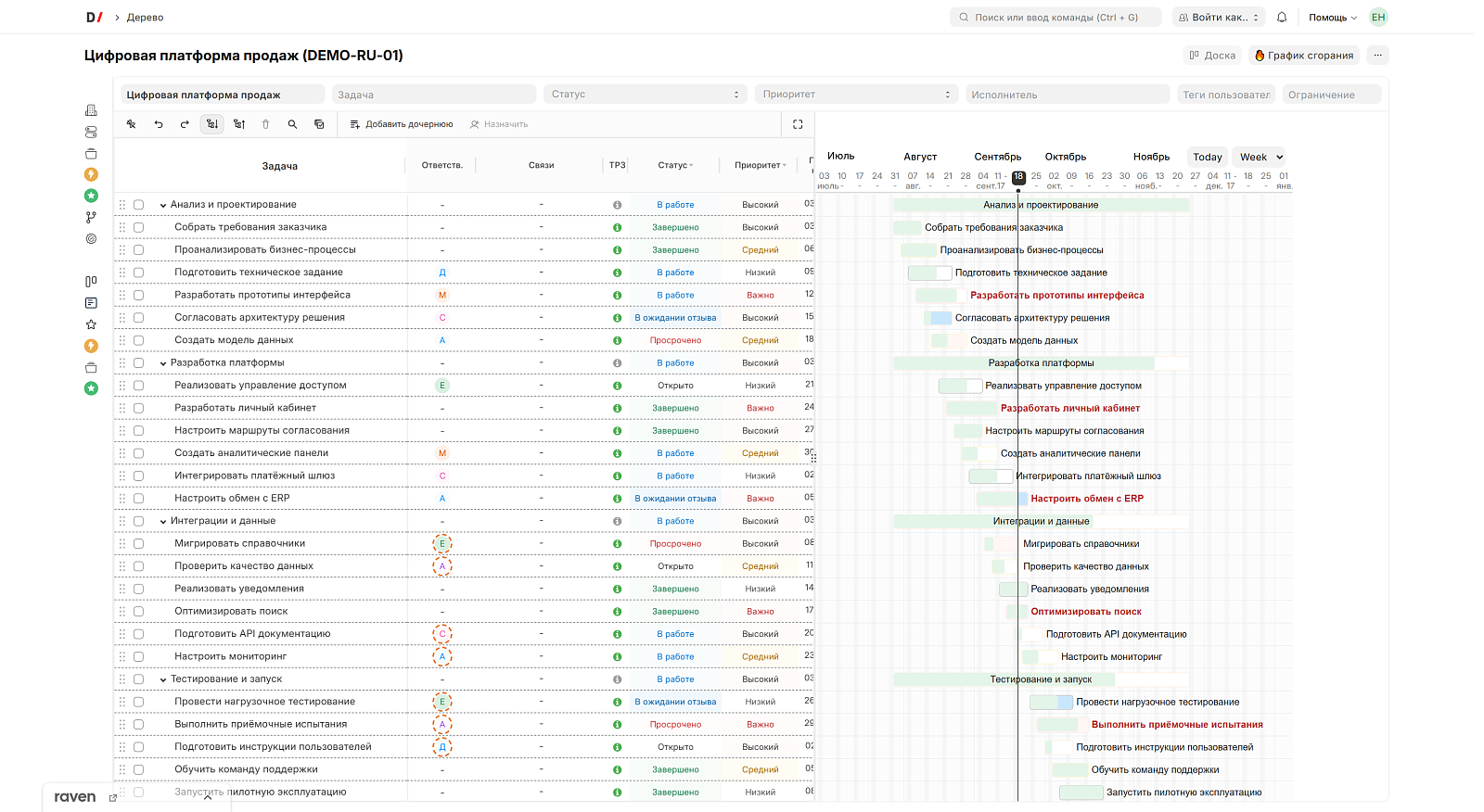Screen dimensions: 1484x812
Task: Collapse the Анализ и проектирование group
Action: pyautogui.click(x=163, y=205)
